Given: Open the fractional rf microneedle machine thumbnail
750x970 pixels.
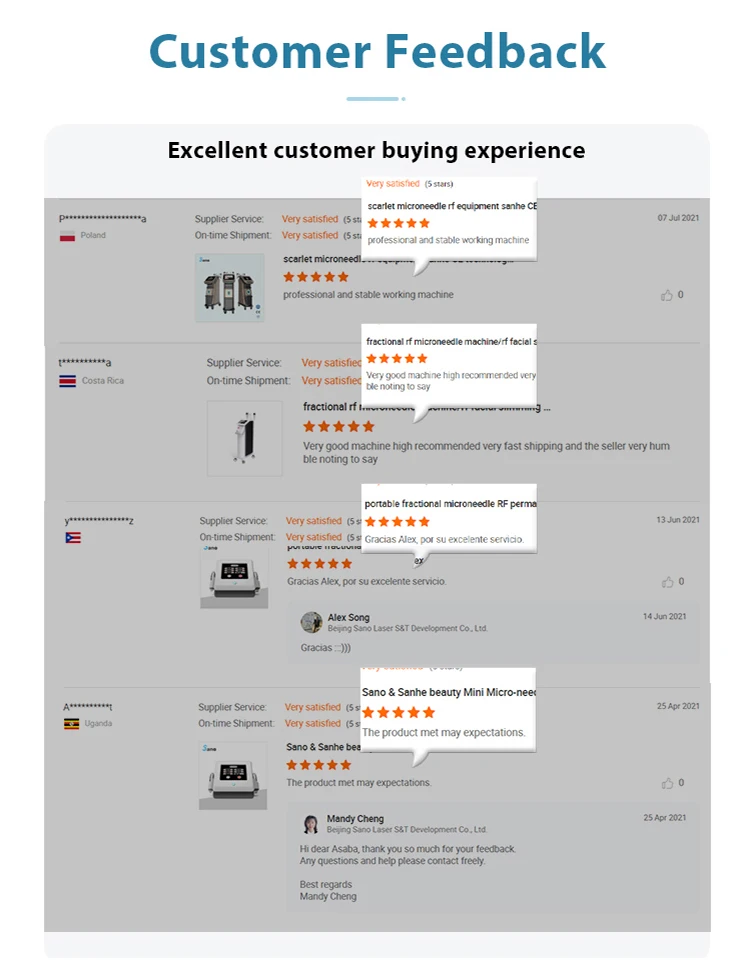Looking at the screenshot, I should (244, 438).
